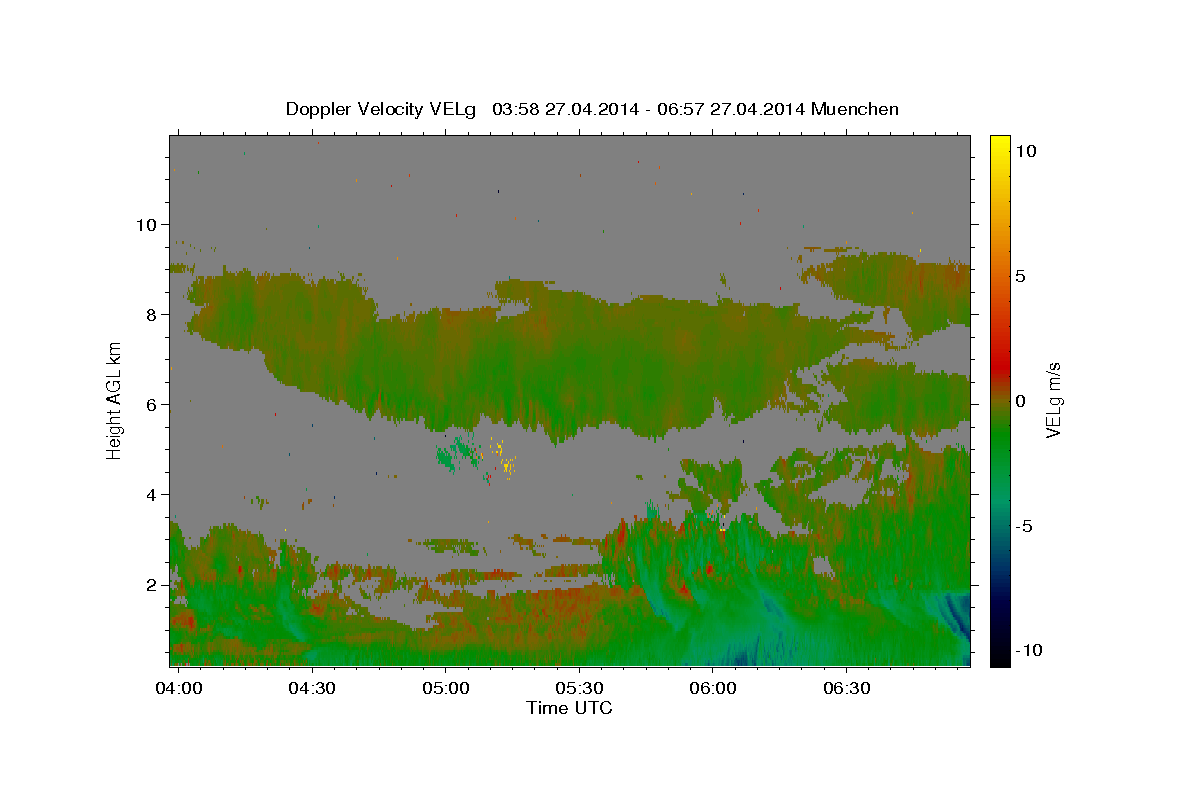
Task: Click the height tick label '4'
Action: (150, 494)
